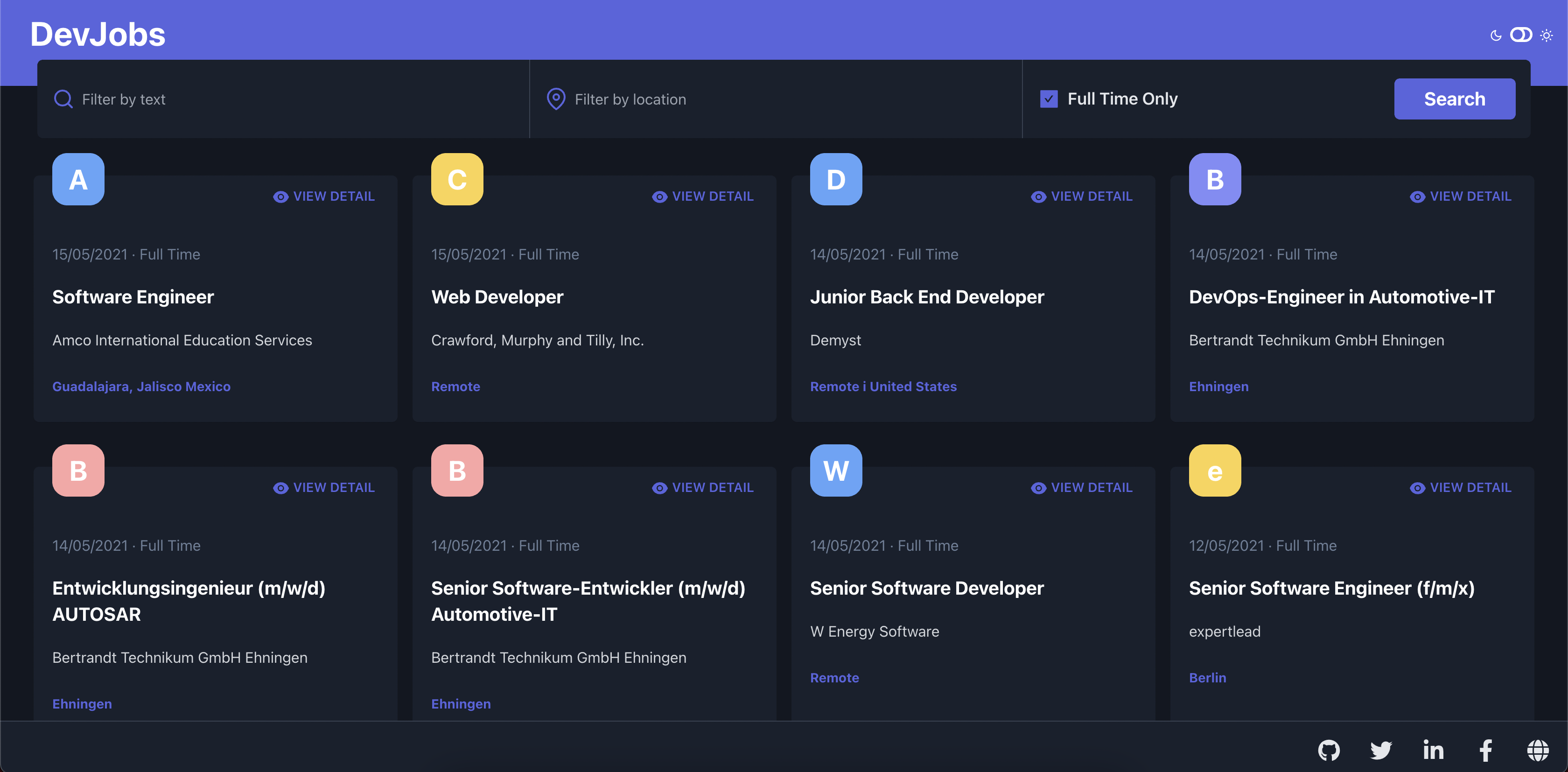Click the W Energy Software logo
This screenshot has width=1568, height=772.
836,470
